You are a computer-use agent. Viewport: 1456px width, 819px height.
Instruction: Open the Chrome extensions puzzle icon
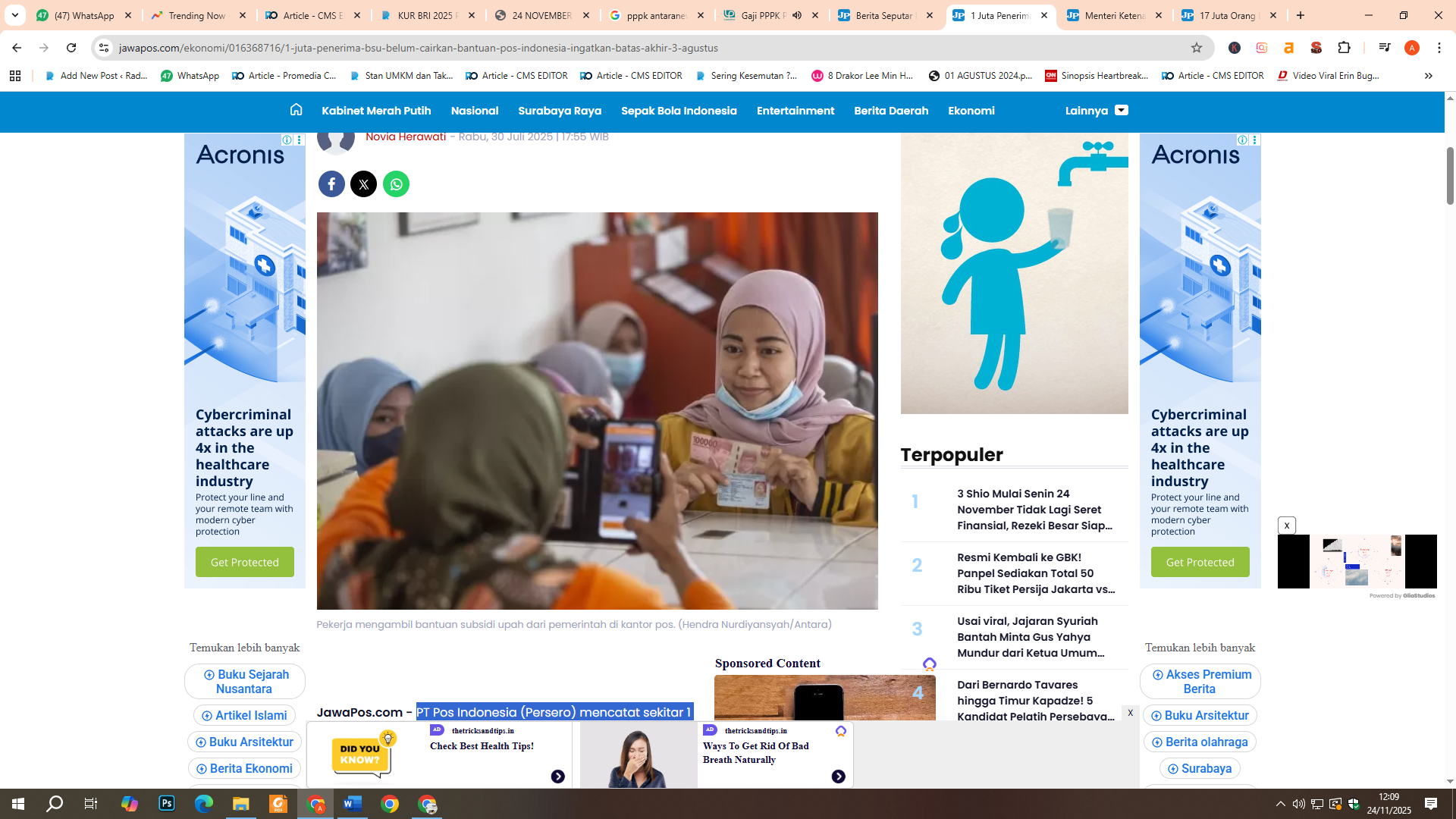point(1344,48)
